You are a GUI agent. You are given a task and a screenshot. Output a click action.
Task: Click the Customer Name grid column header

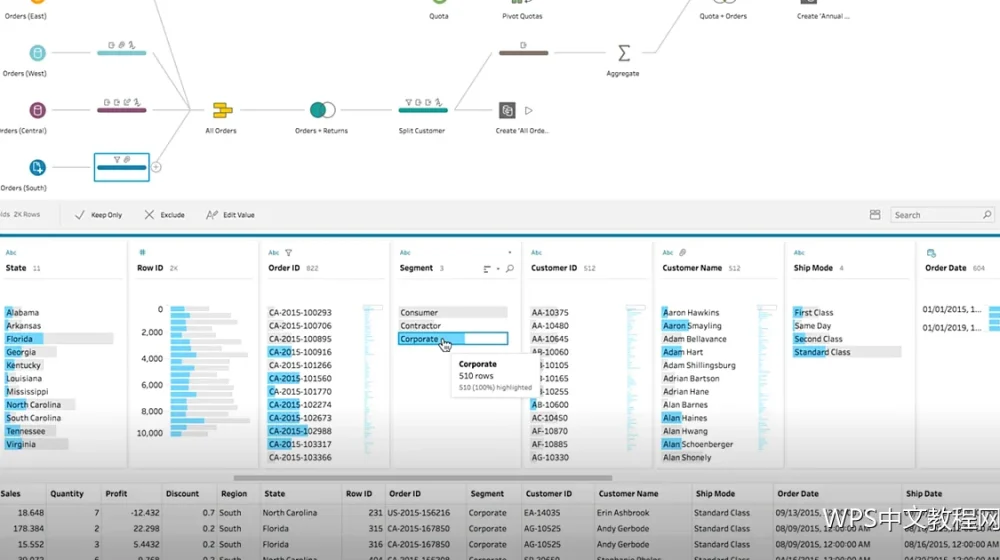pos(628,494)
